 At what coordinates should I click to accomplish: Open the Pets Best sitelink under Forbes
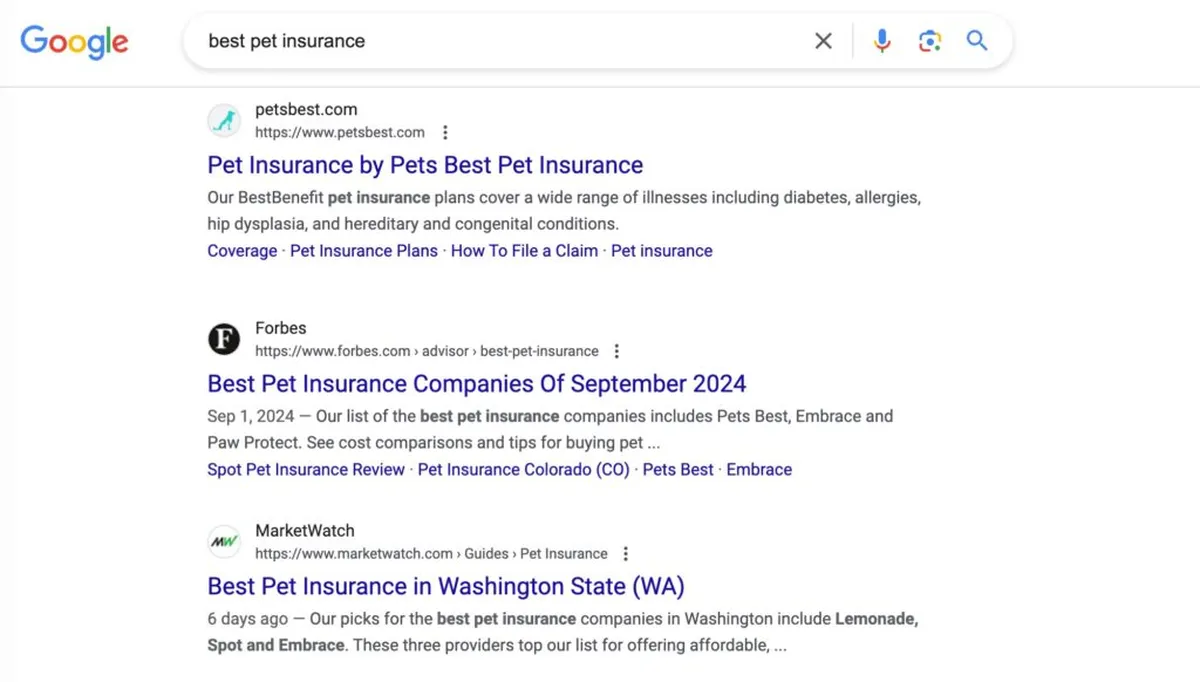(x=678, y=469)
